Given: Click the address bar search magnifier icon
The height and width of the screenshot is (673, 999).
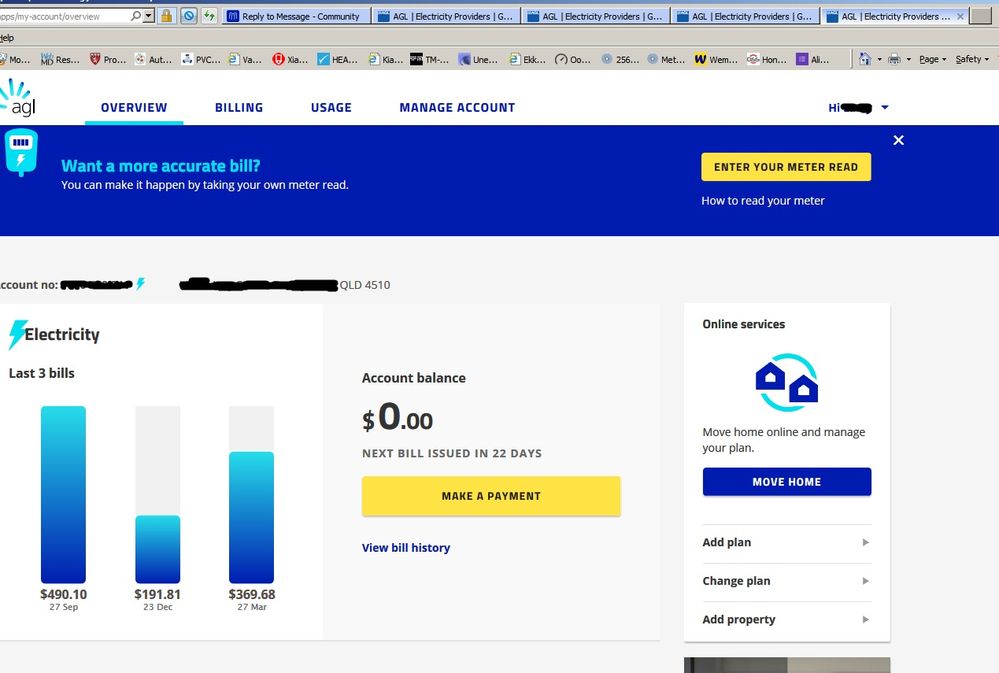Looking at the screenshot, I should [x=136, y=16].
